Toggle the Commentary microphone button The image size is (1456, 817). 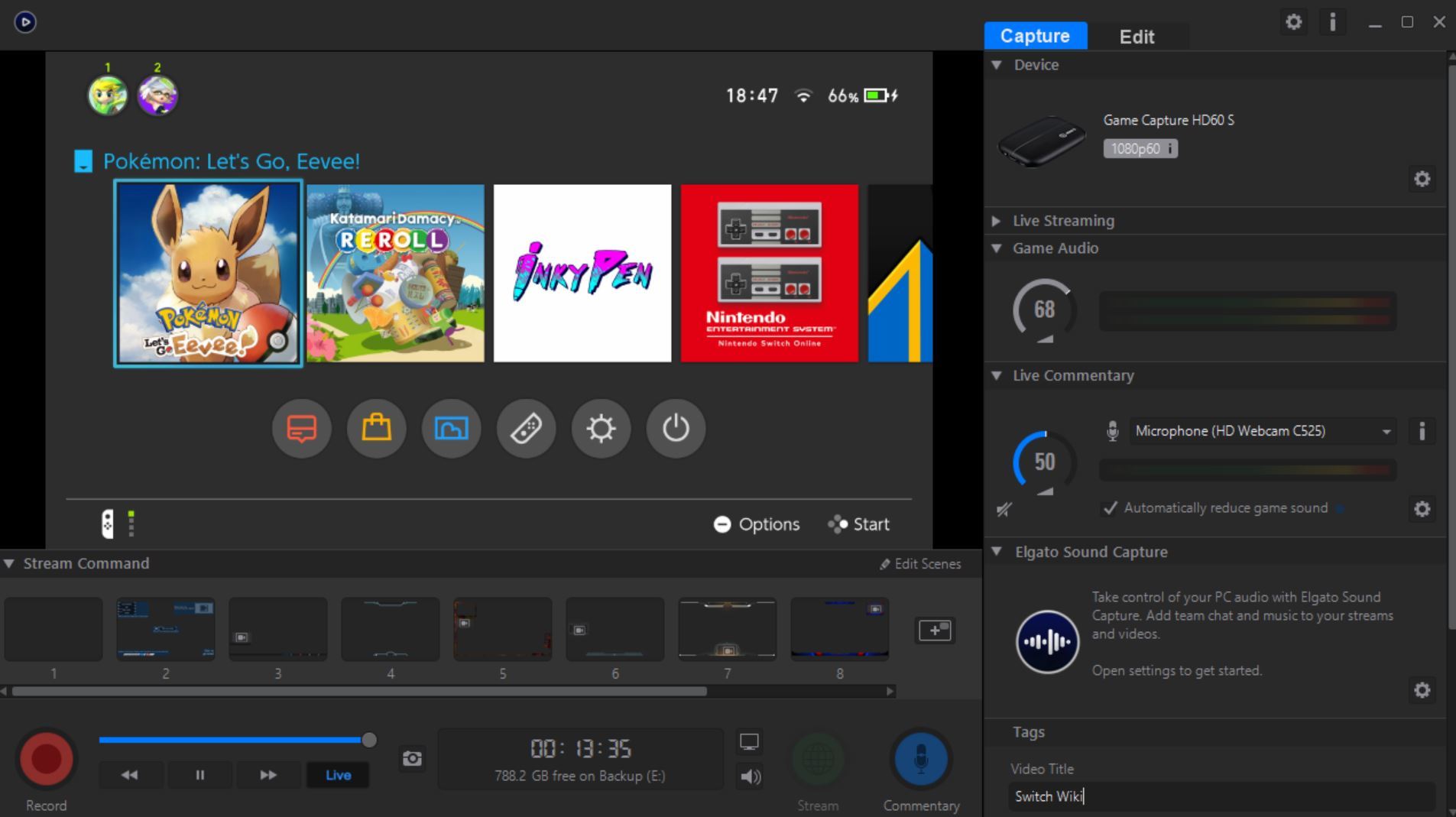921,759
